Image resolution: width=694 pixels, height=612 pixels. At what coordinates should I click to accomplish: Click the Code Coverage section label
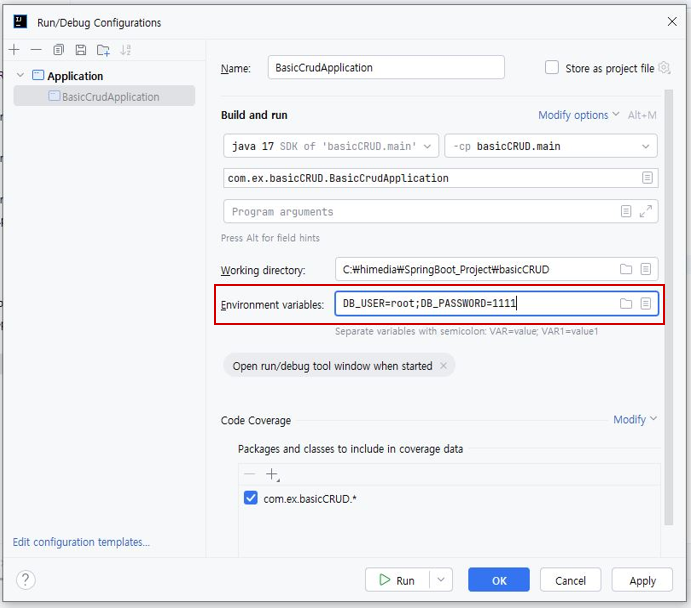pyautogui.click(x=257, y=422)
